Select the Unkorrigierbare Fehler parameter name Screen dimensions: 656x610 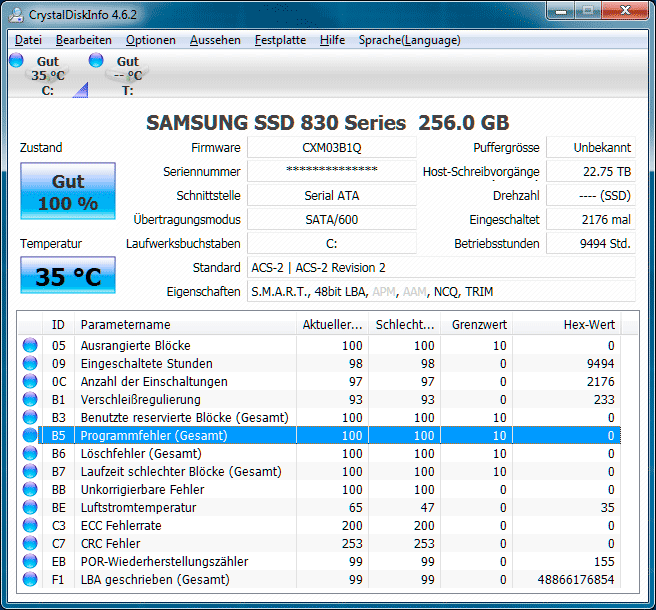[142, 490]
